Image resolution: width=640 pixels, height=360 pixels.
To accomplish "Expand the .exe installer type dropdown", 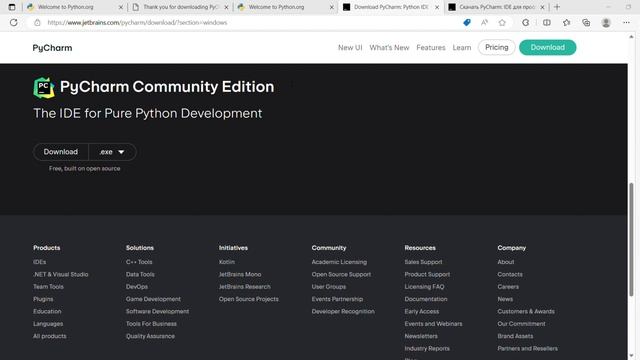I will (112, 152).
